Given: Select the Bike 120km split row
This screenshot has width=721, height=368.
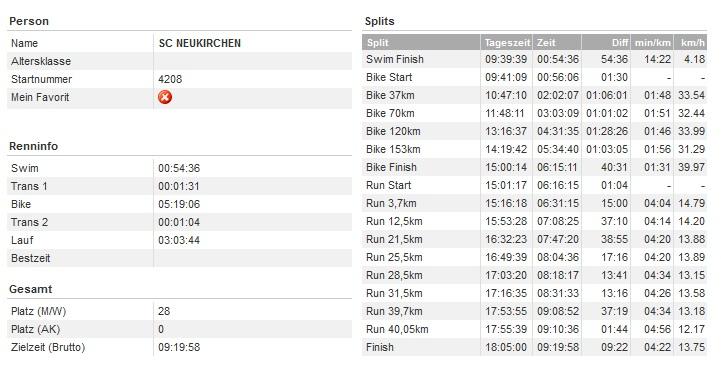Looking at the screenshot, I should [x=535, y=131].
